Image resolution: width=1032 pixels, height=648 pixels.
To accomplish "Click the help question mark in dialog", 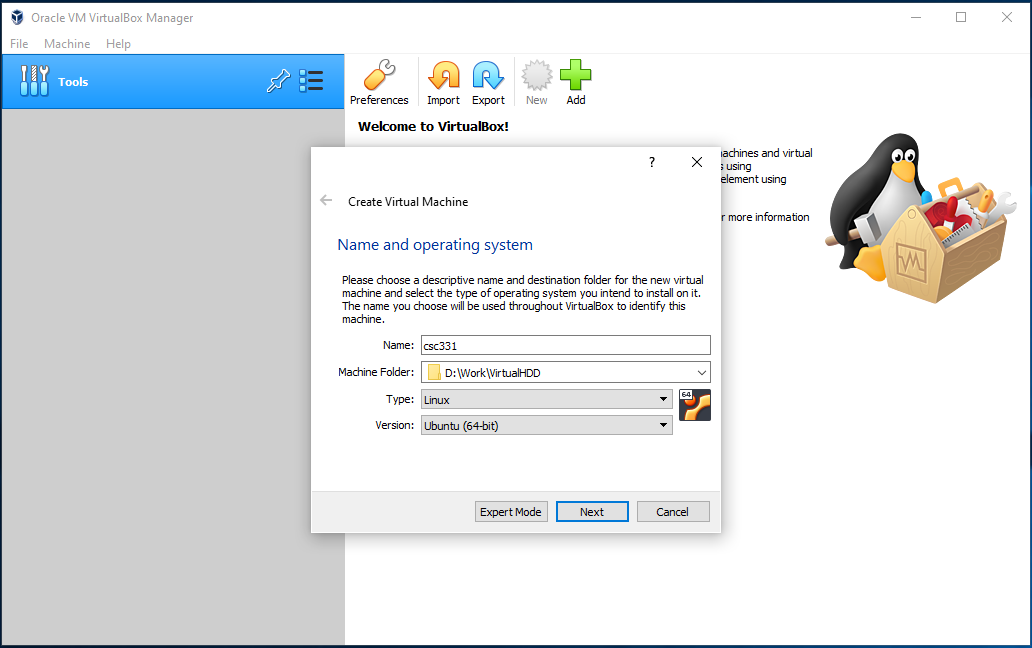I will [652, 162].
